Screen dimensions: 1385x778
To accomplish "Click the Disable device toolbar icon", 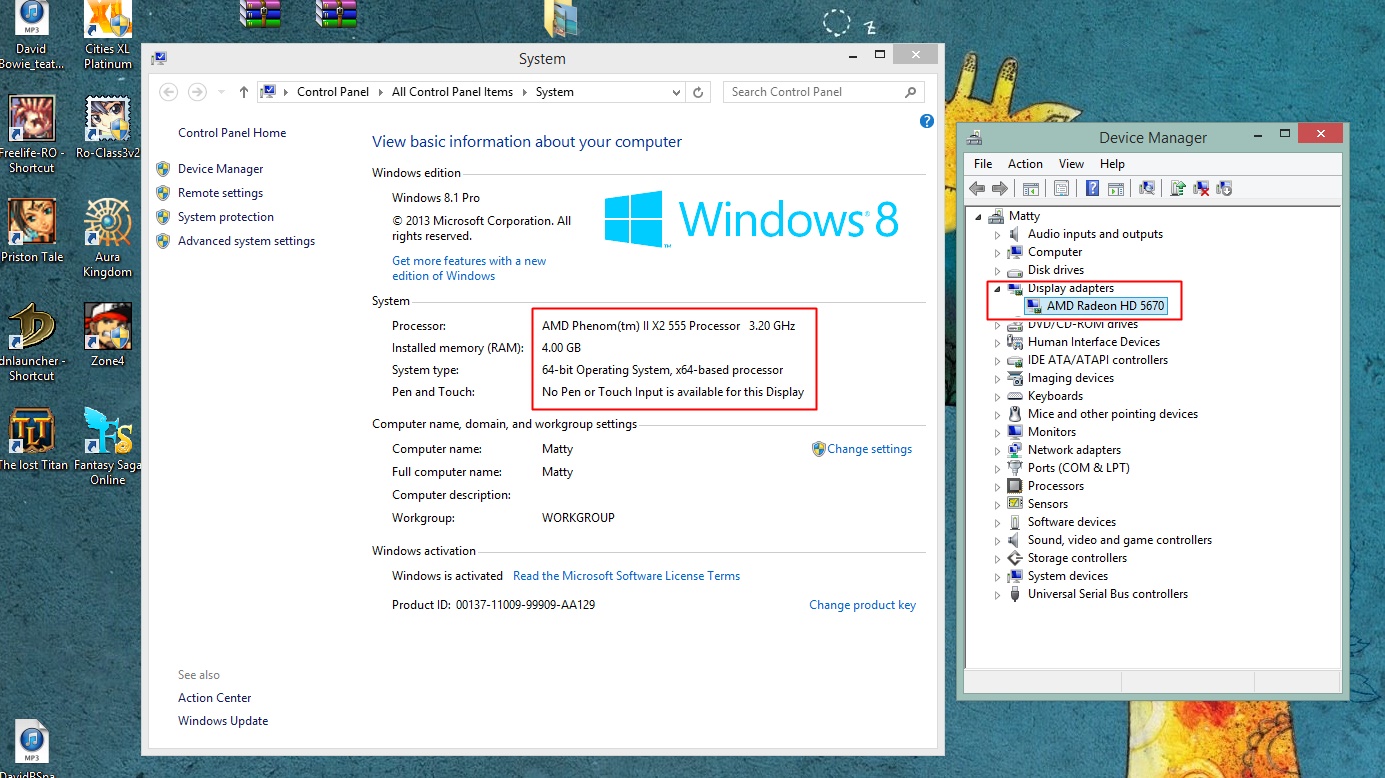I will (x=1224, y=188).
